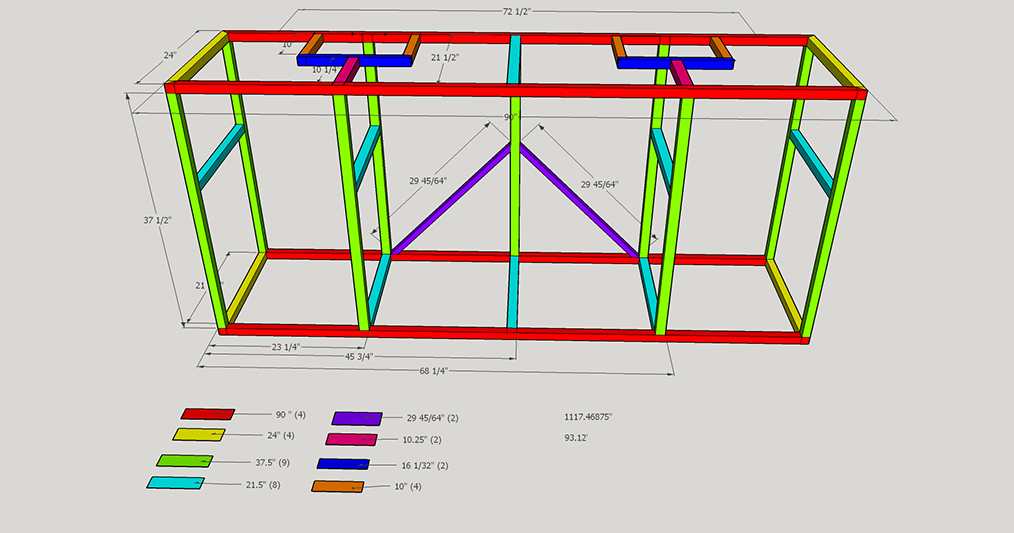This screenshot has height=533, width=1014.
Task: Choose the purple 29 45/64" legend swatch
Action: [357, 419]
